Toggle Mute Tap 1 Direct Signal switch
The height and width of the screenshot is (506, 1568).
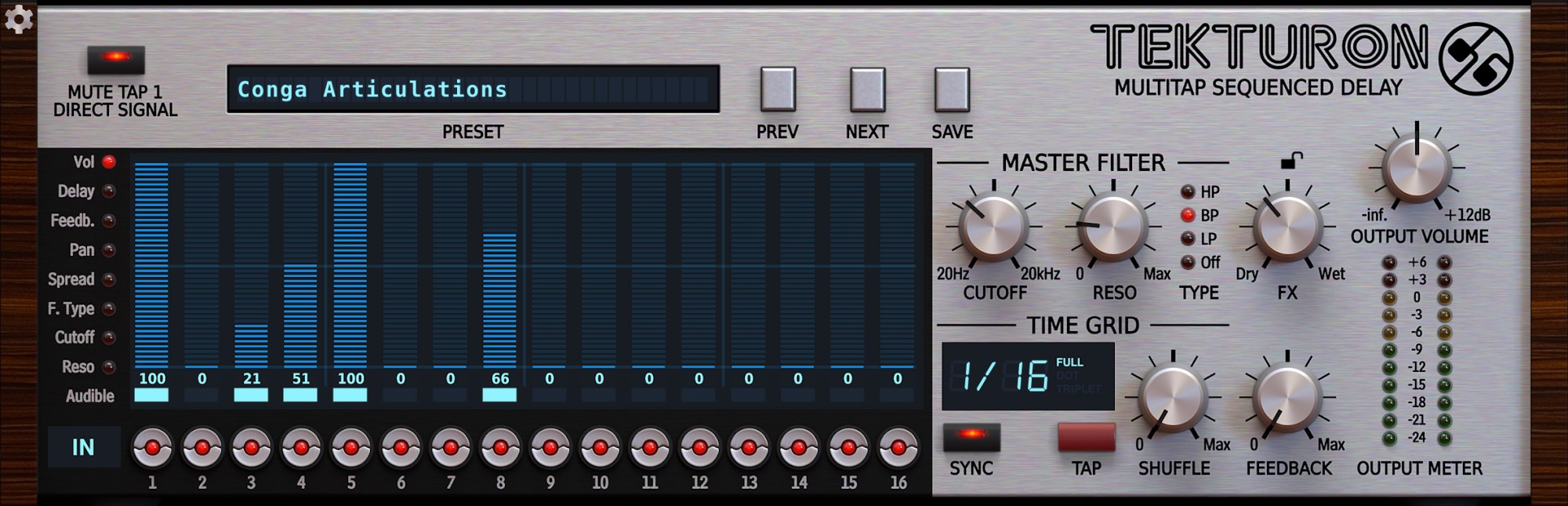point(116,59)
